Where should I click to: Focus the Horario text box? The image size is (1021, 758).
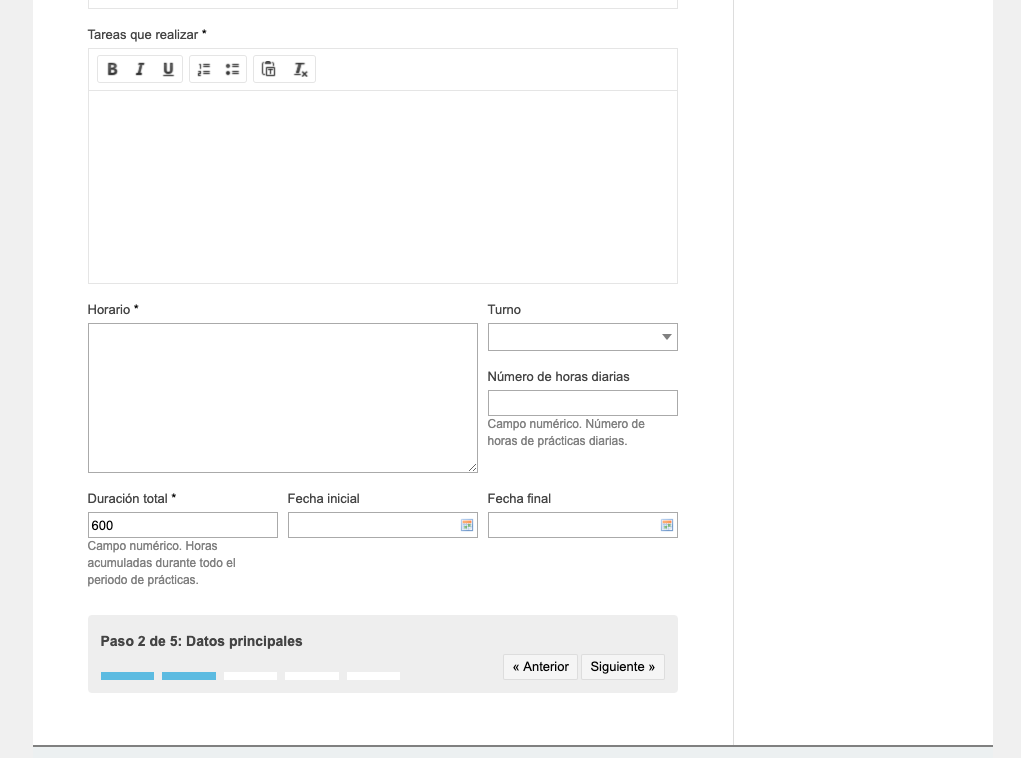282,397
